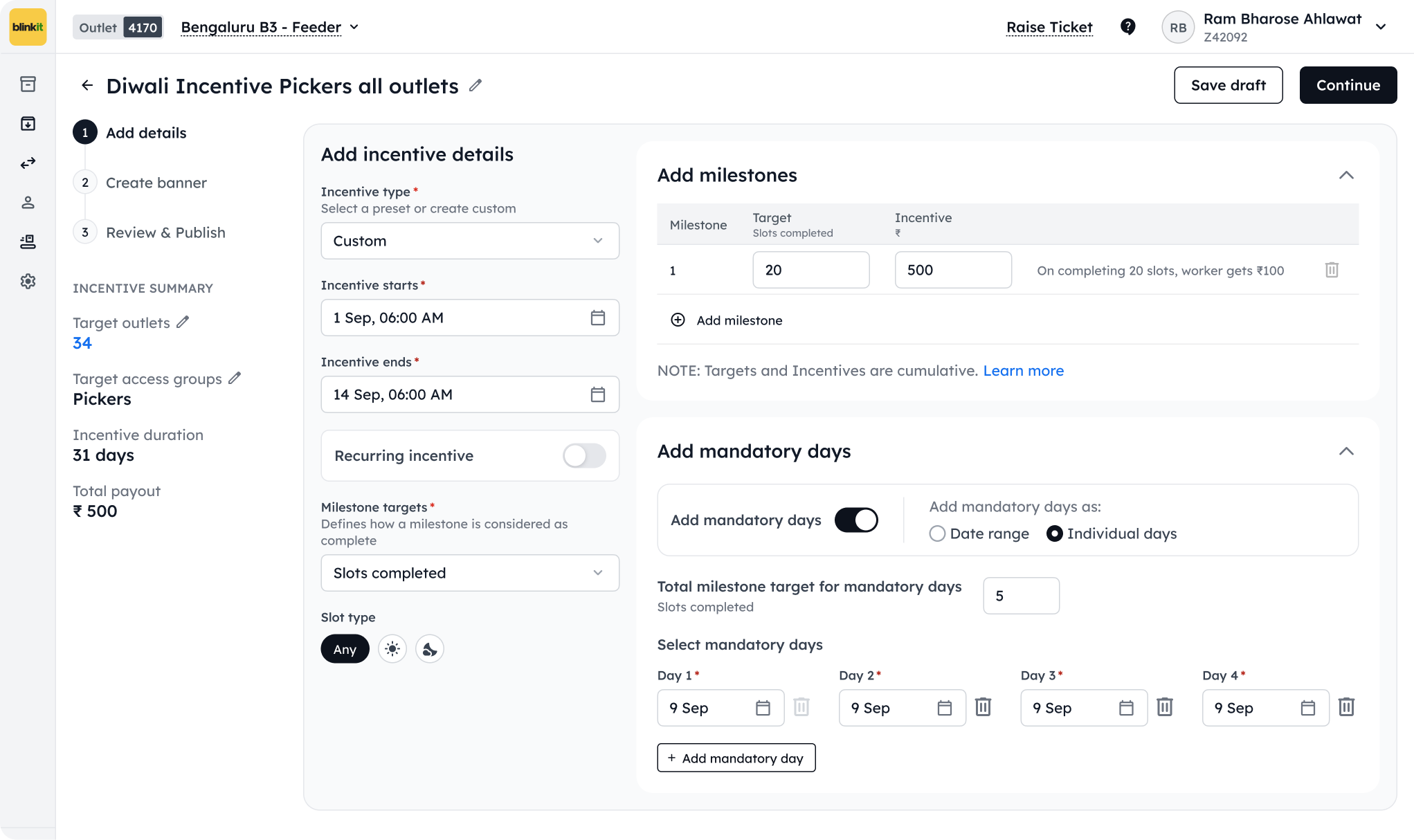Open the settings gear sidebar icon
The height and width of the screenshot is (840, 1414).
coord(28,282)
